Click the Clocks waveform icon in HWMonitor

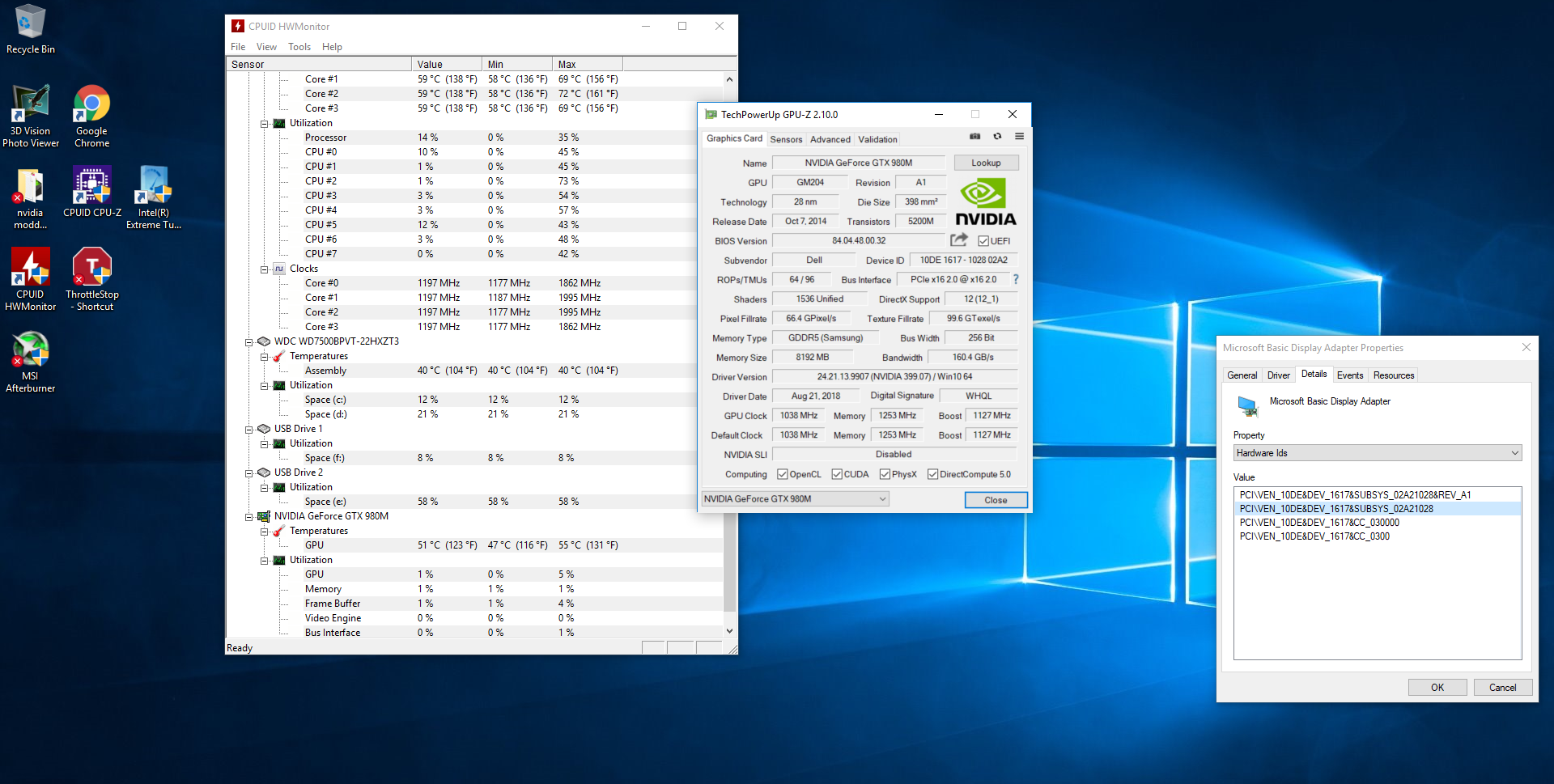click(x=279, y=269)
